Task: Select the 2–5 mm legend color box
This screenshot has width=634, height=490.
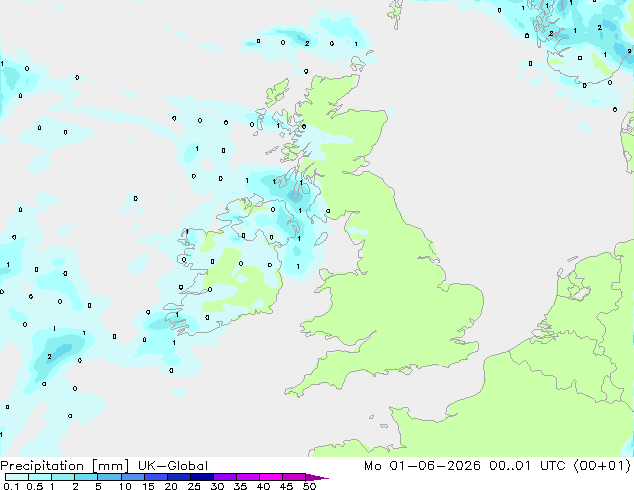Action: point(87,477)
